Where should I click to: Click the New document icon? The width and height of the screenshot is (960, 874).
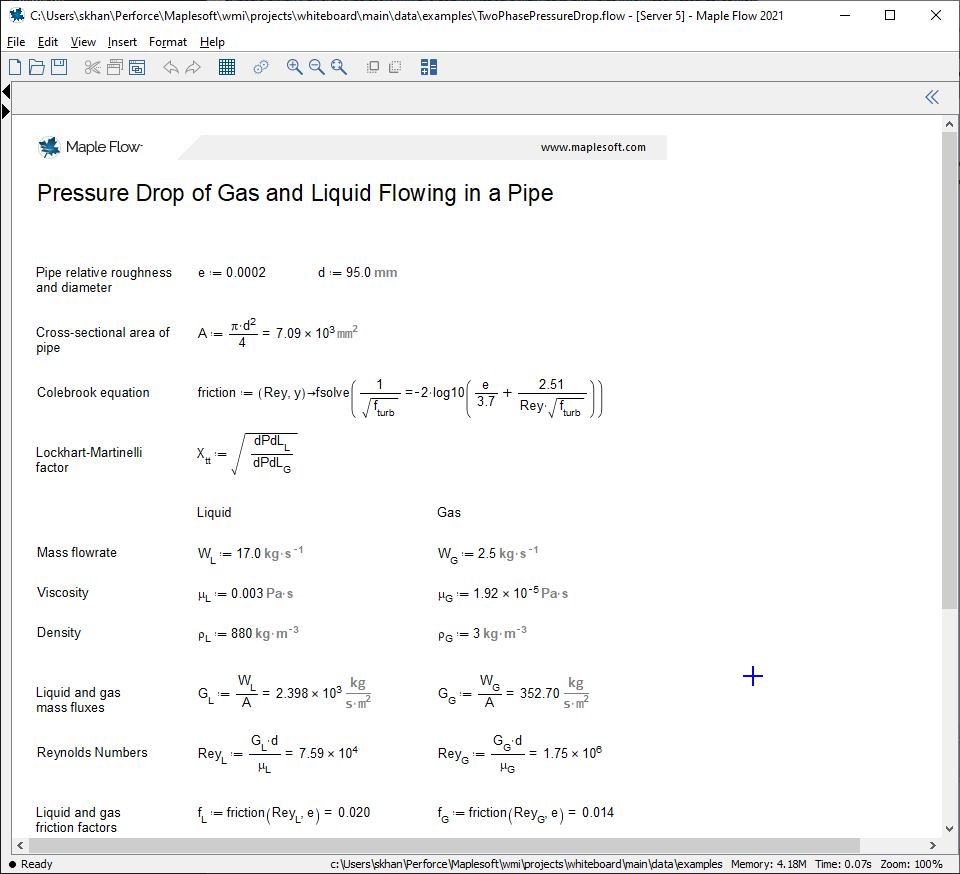point(15,67)
